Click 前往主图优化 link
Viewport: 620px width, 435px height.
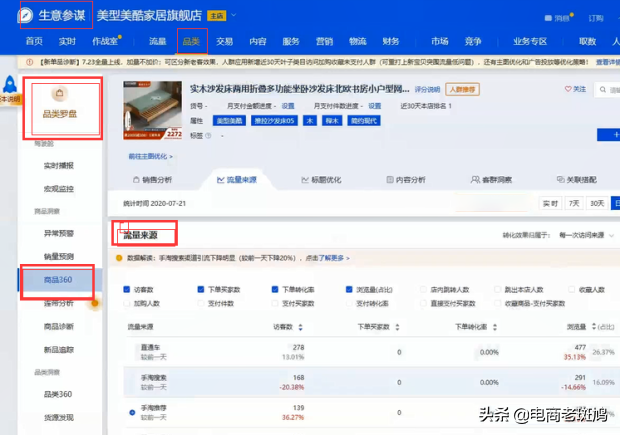[150, 156]
